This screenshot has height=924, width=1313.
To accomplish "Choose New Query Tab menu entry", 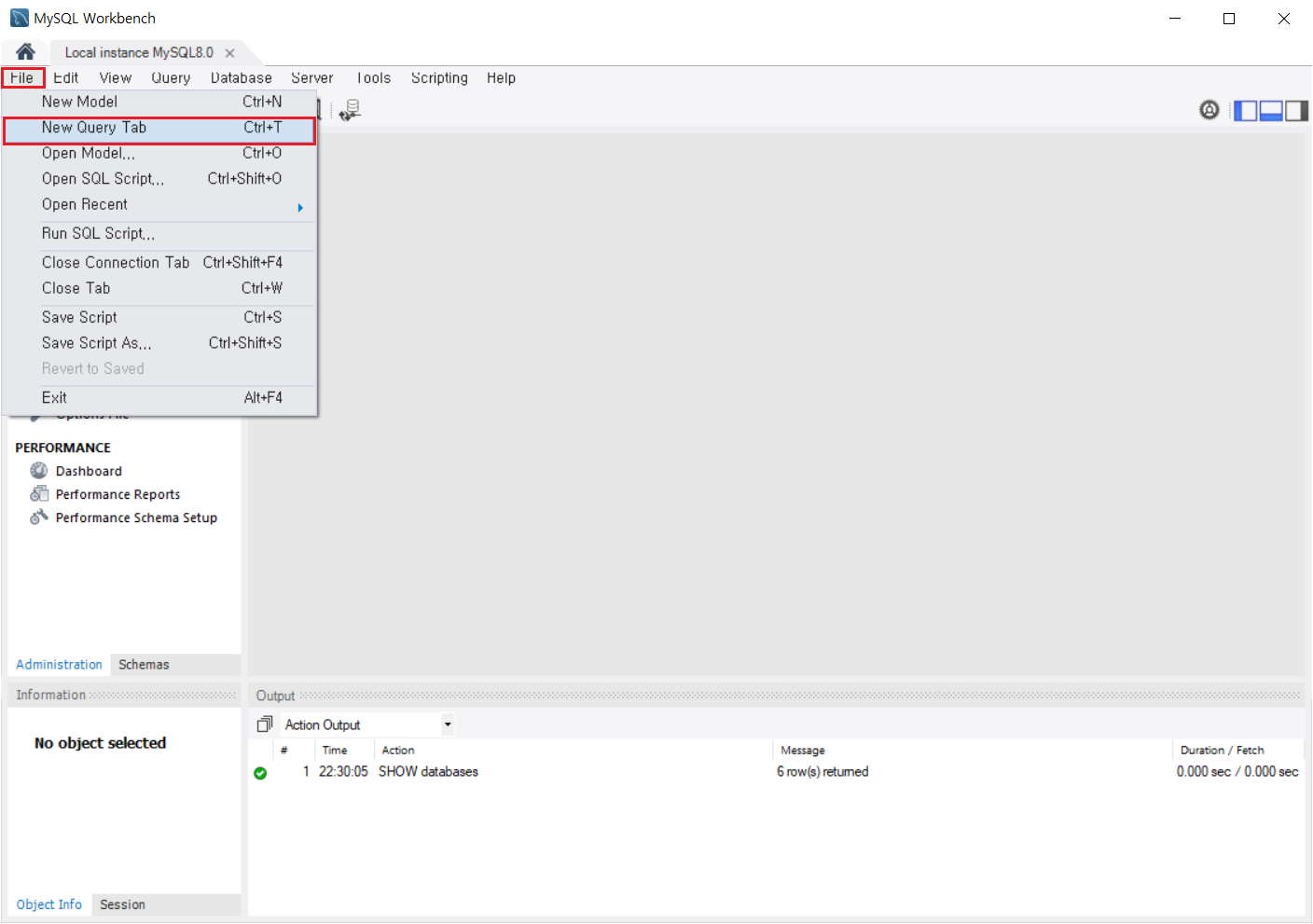I will click(x=159, y=128).
